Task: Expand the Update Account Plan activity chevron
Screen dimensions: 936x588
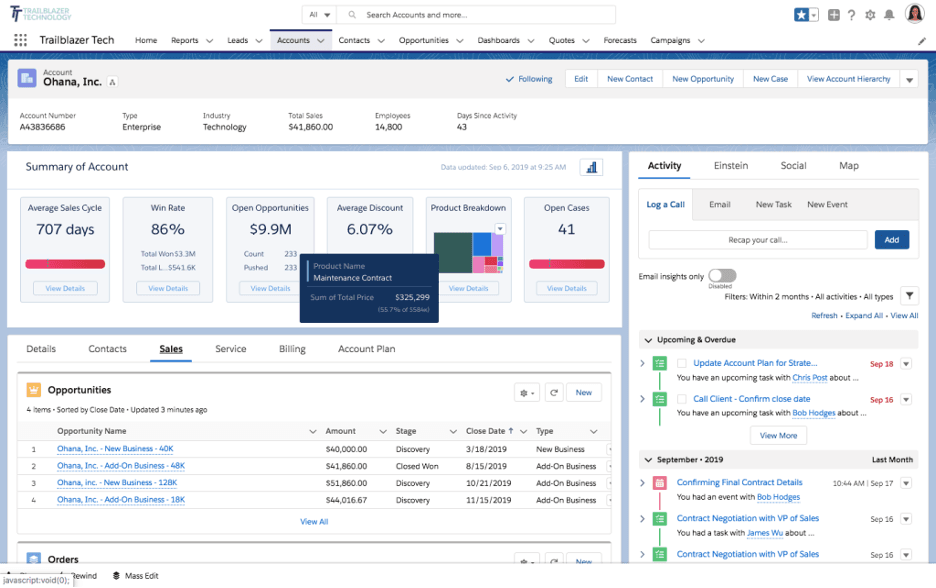Action: [642, 362]
